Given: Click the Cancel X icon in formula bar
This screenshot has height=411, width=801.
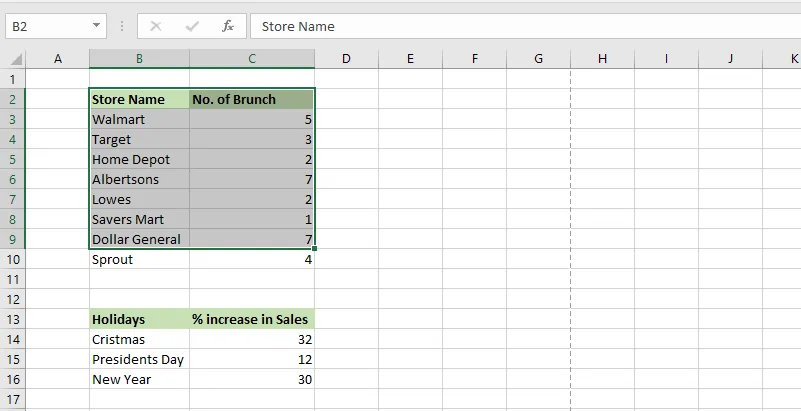Looking at the screenshot, I should point(156,26).
